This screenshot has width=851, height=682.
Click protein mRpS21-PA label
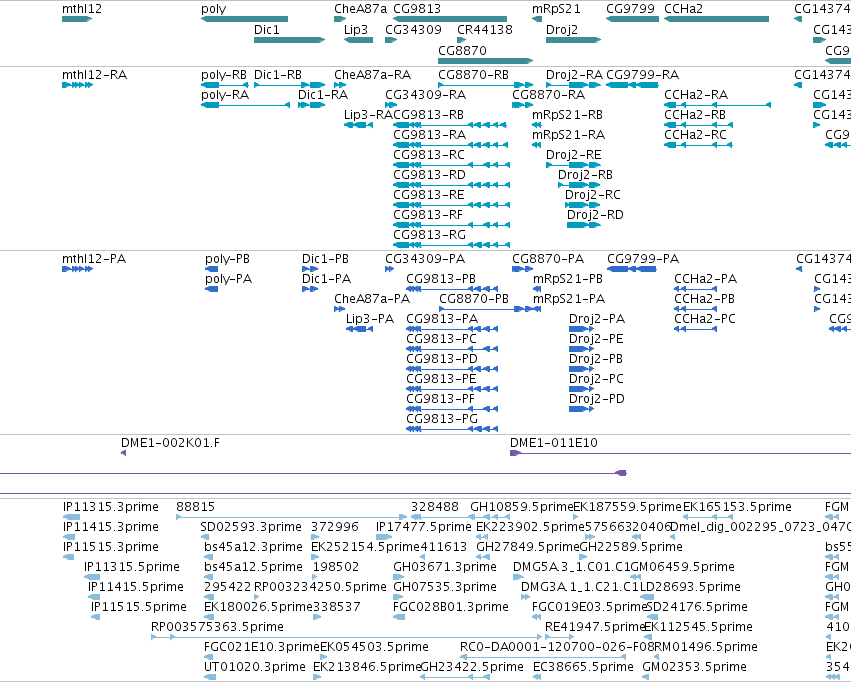[569, 299]
